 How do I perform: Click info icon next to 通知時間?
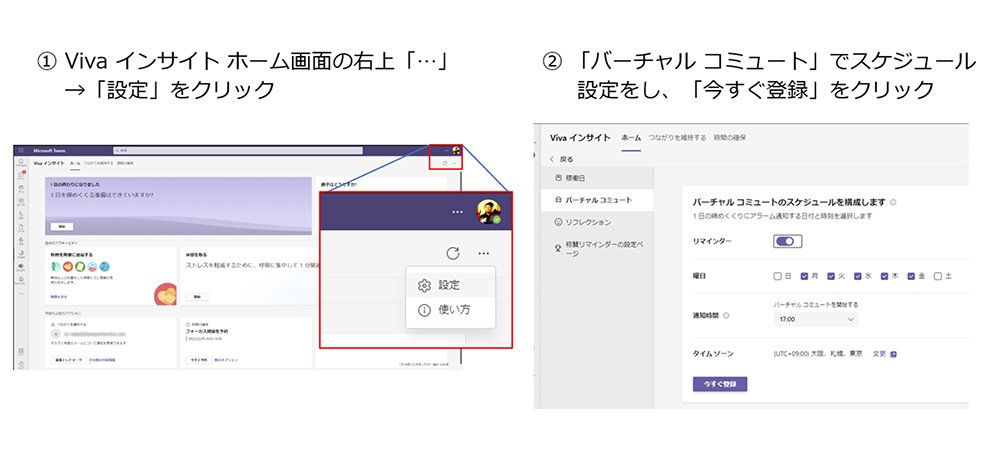[x=727, y=315]
